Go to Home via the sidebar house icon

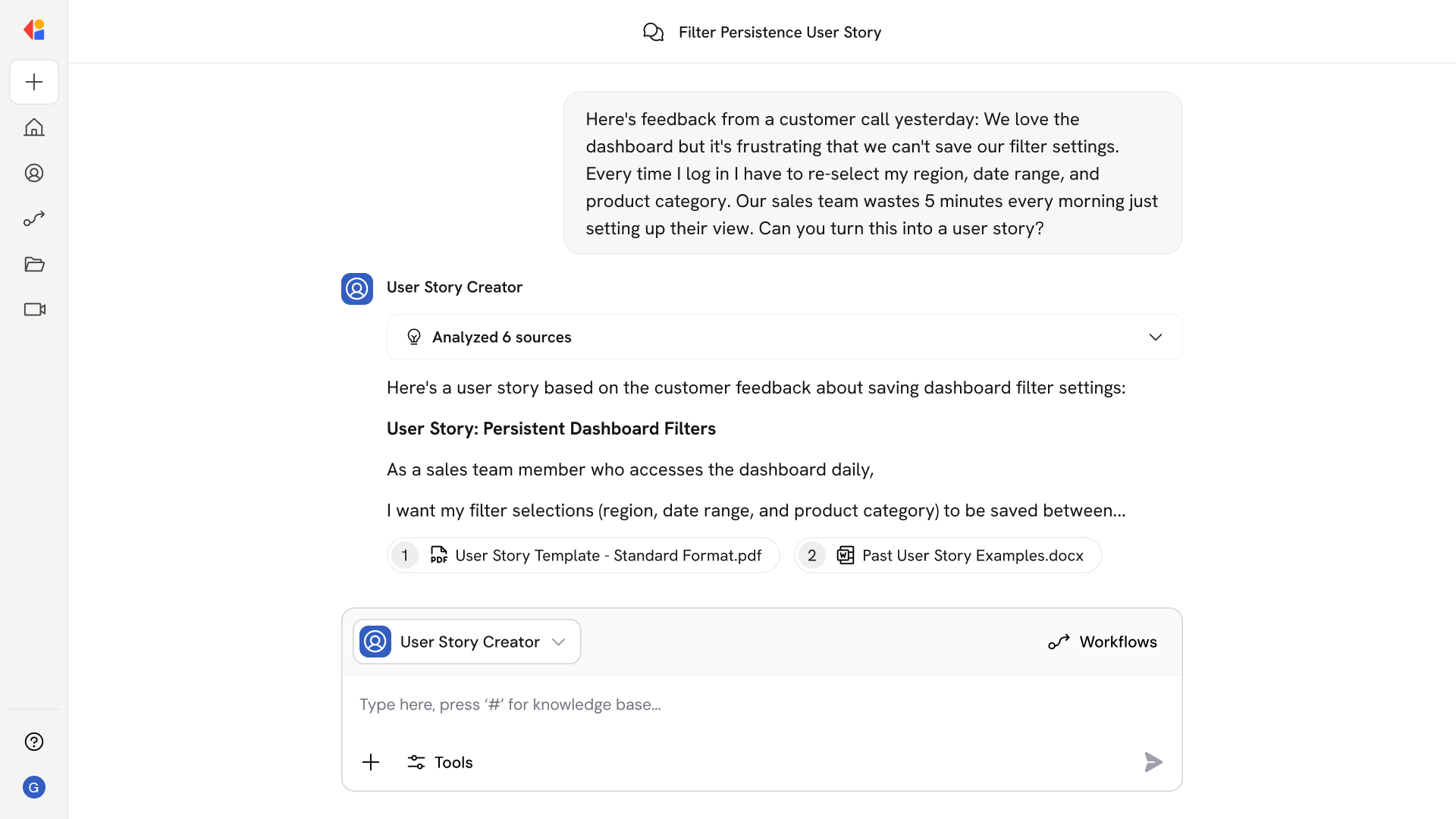click(x=33, y=127)
